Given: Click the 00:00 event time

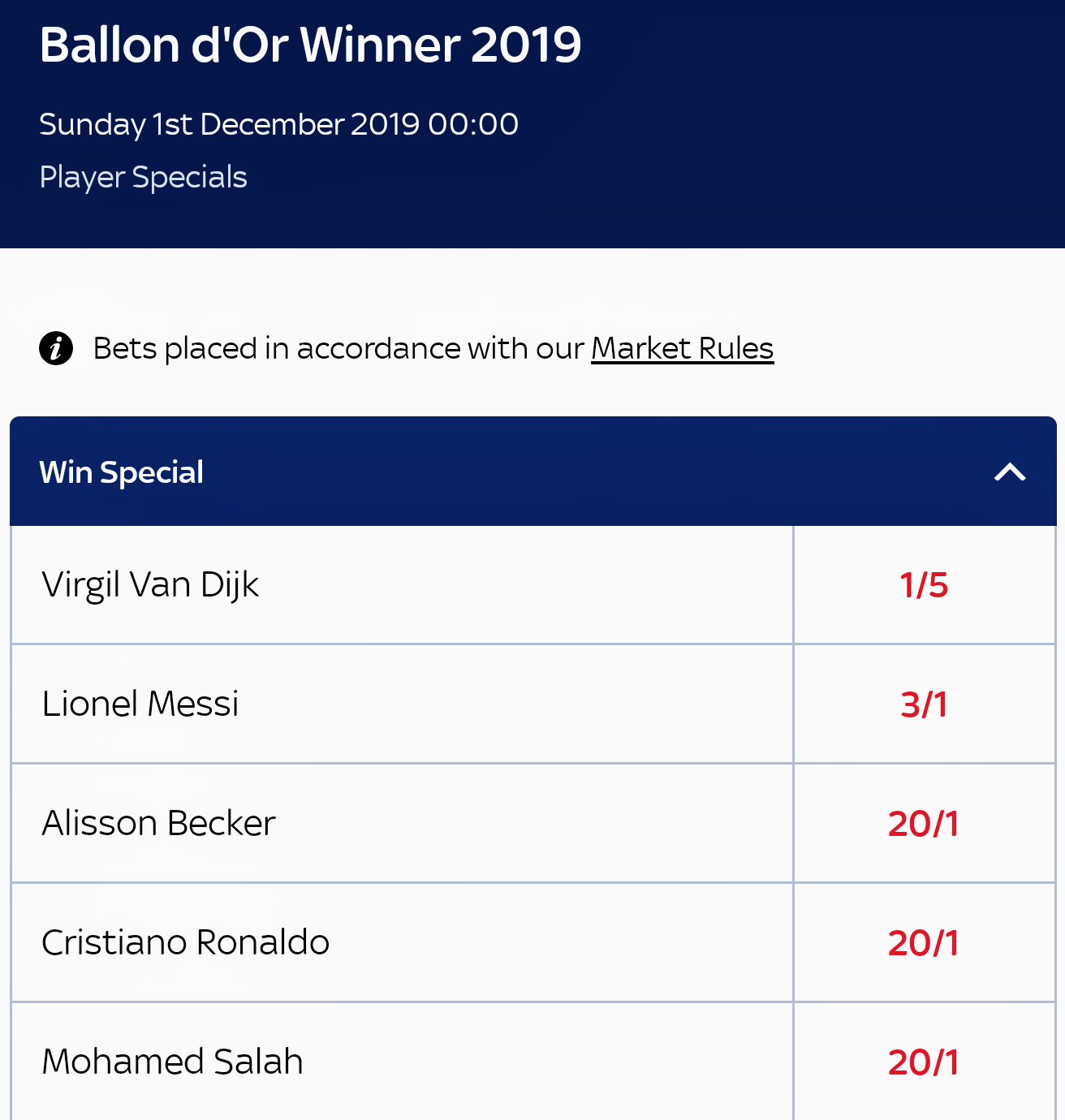Looking at the screenshot, I should pos(473,124).
